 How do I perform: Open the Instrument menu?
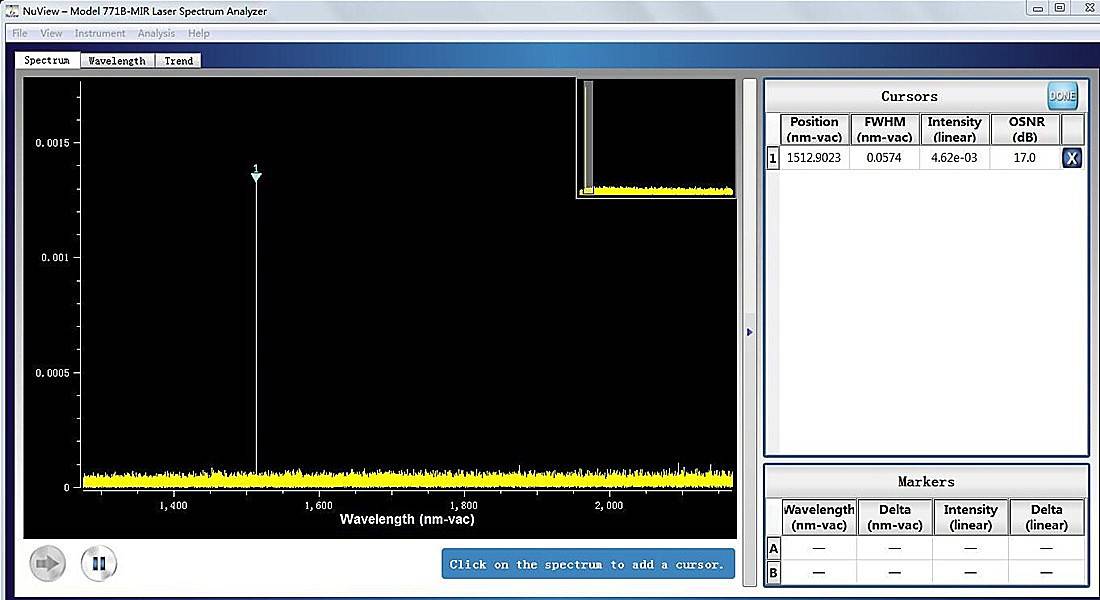tap(100, 33)
